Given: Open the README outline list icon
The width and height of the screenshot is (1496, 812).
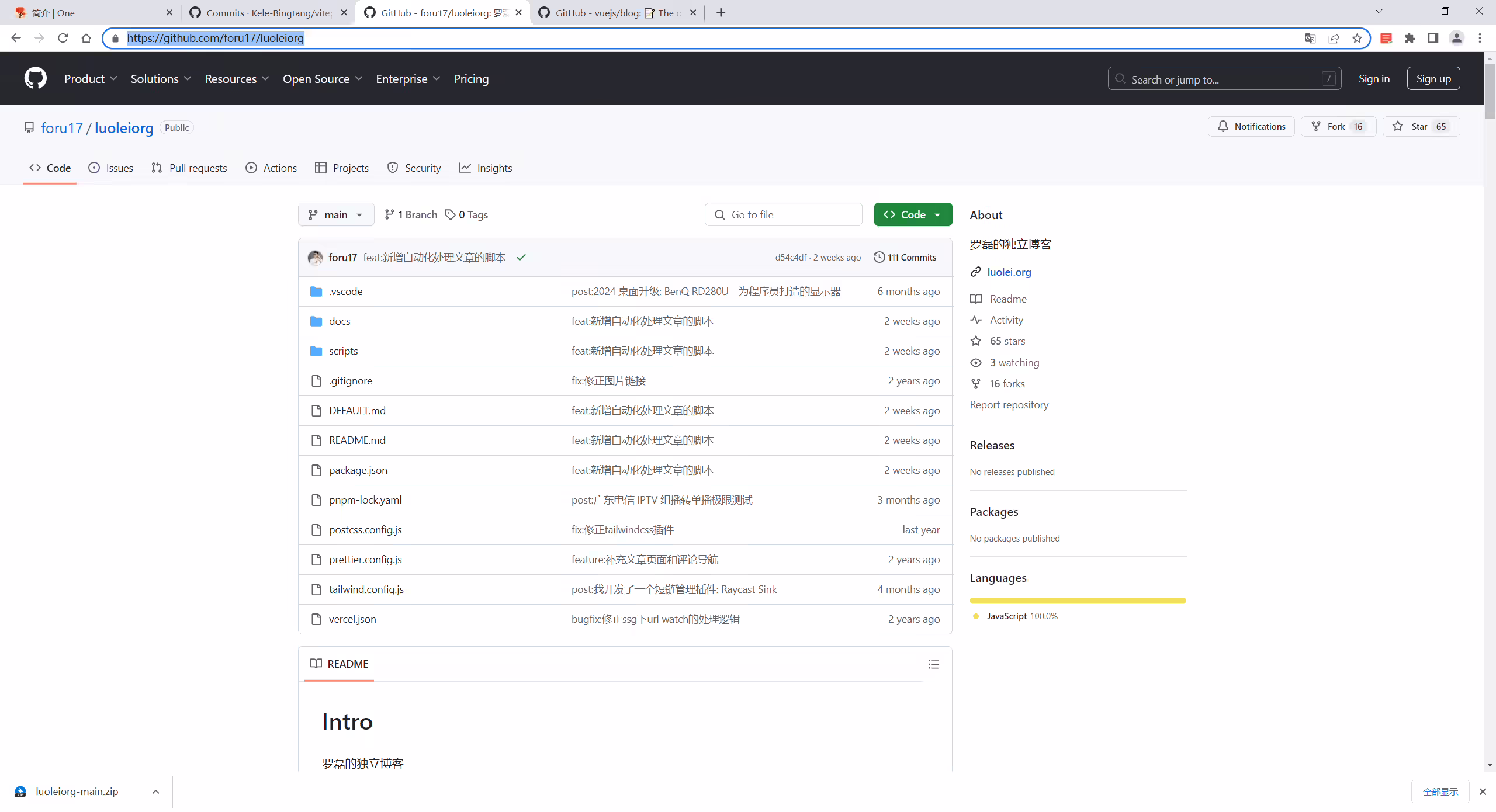Looking at the screenshot, I should click(933, 664).
